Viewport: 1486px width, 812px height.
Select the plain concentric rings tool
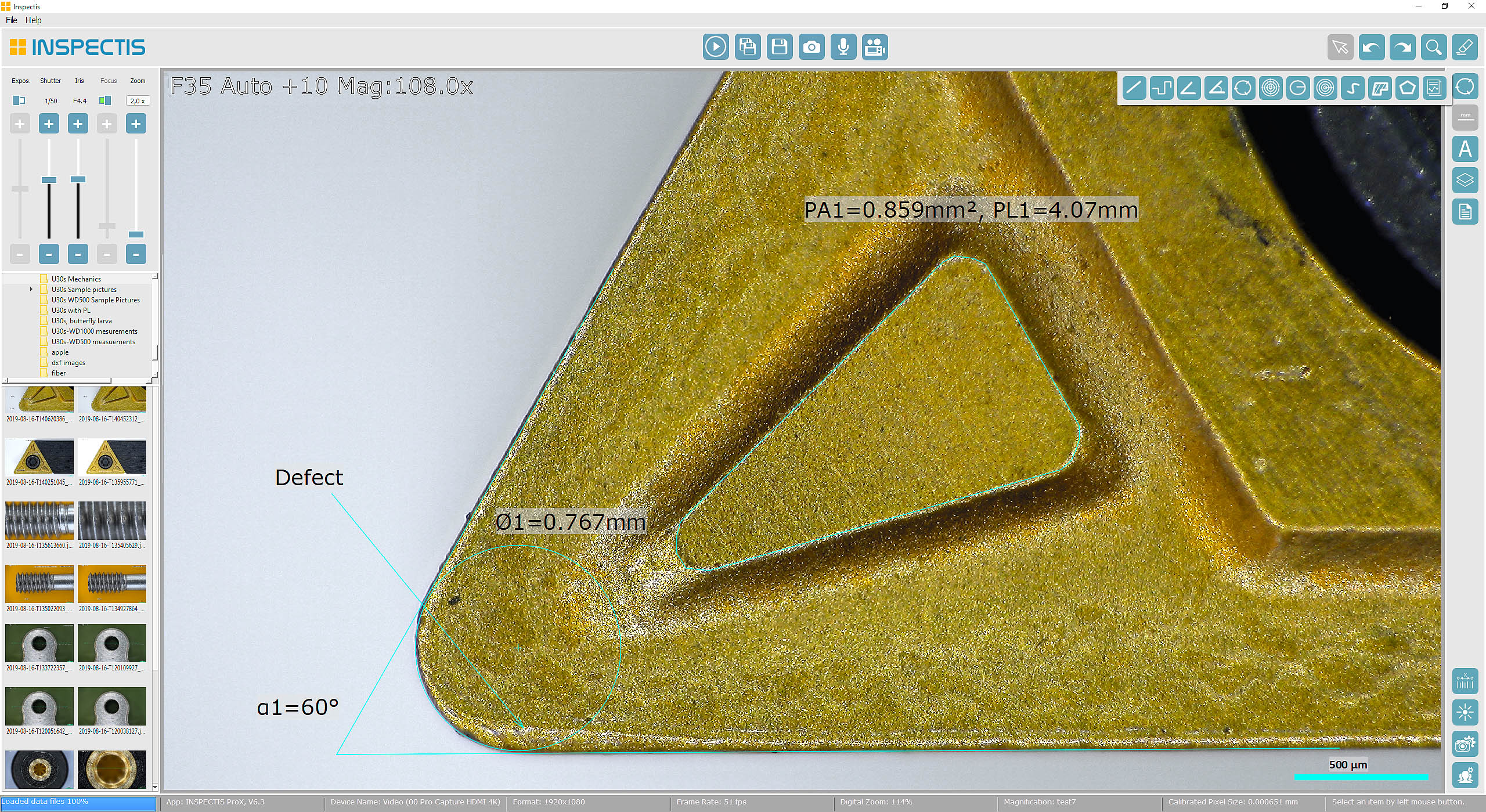(x=1325, y=88)
